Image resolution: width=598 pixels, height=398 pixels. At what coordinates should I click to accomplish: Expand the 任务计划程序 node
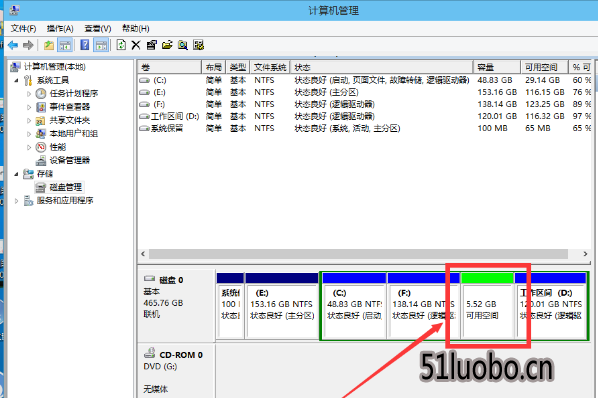29,94
